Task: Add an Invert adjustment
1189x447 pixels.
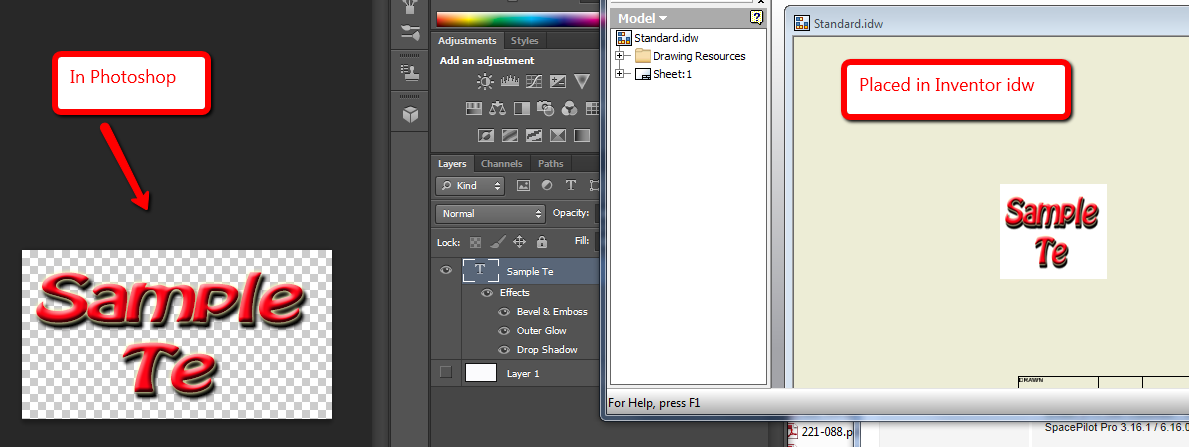Action: (486, 136)
